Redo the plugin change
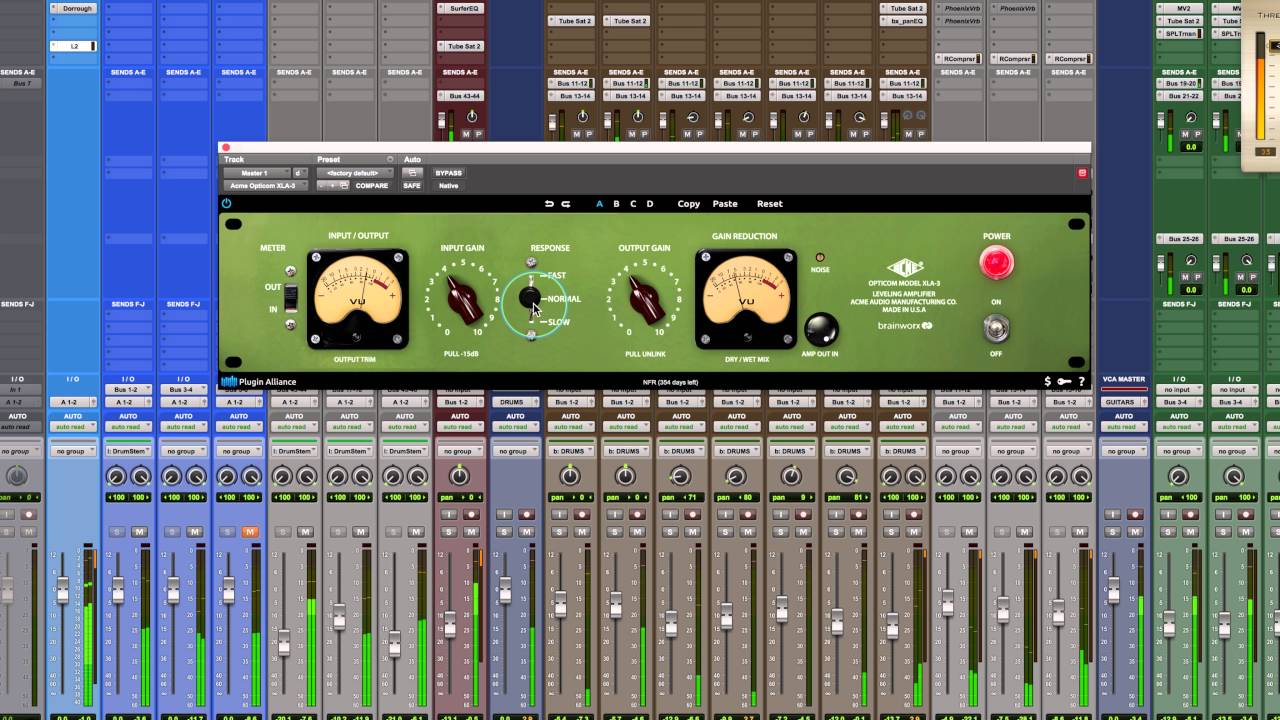The width and height of the screenshot is (1280, 720). tap(565, 204)
